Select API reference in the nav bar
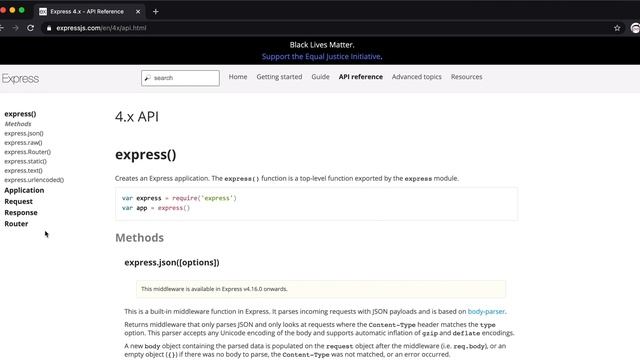The width and height of the screenshot is (640, 360). coord(361,77)
